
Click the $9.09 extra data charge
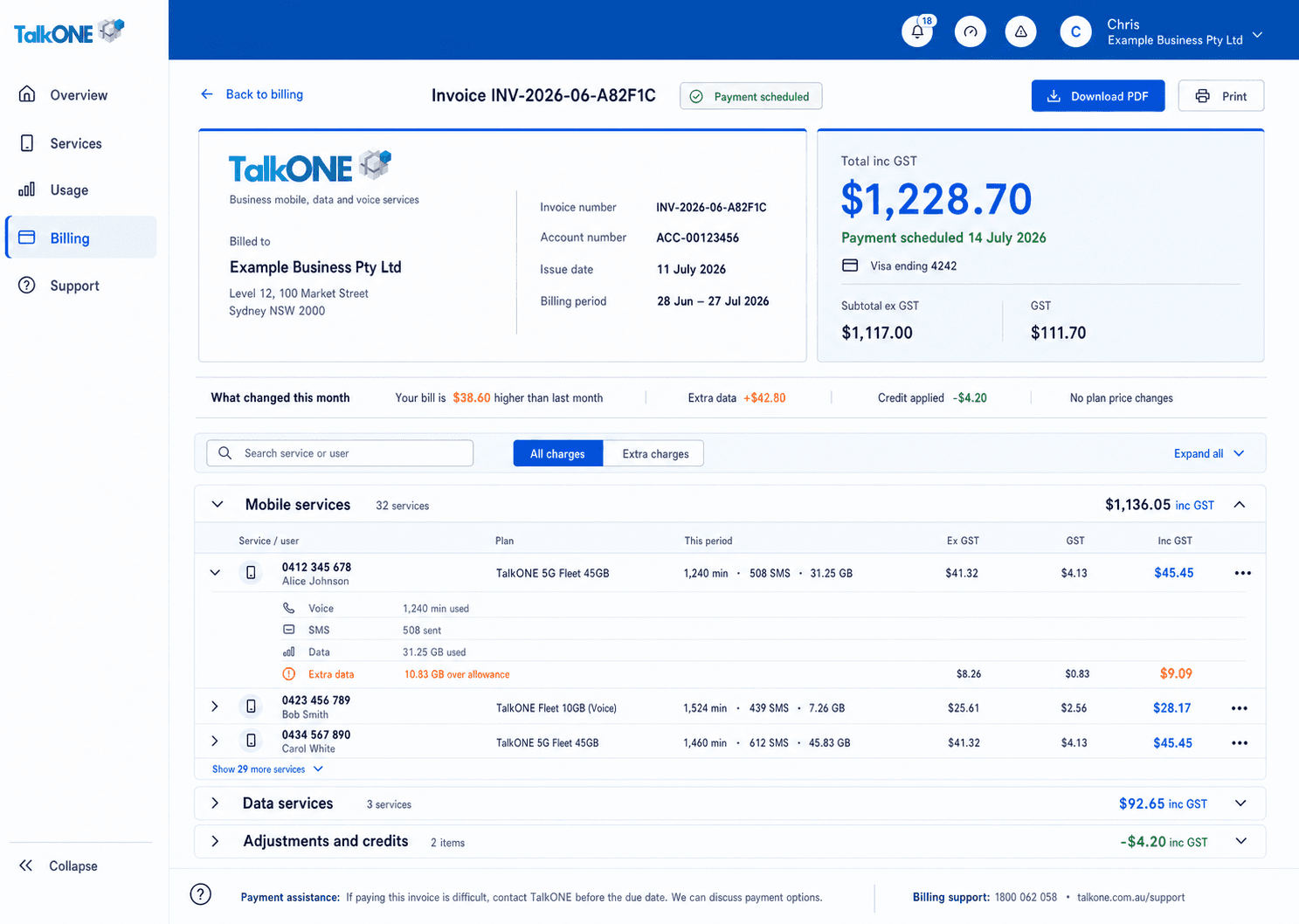point(1176,673)
